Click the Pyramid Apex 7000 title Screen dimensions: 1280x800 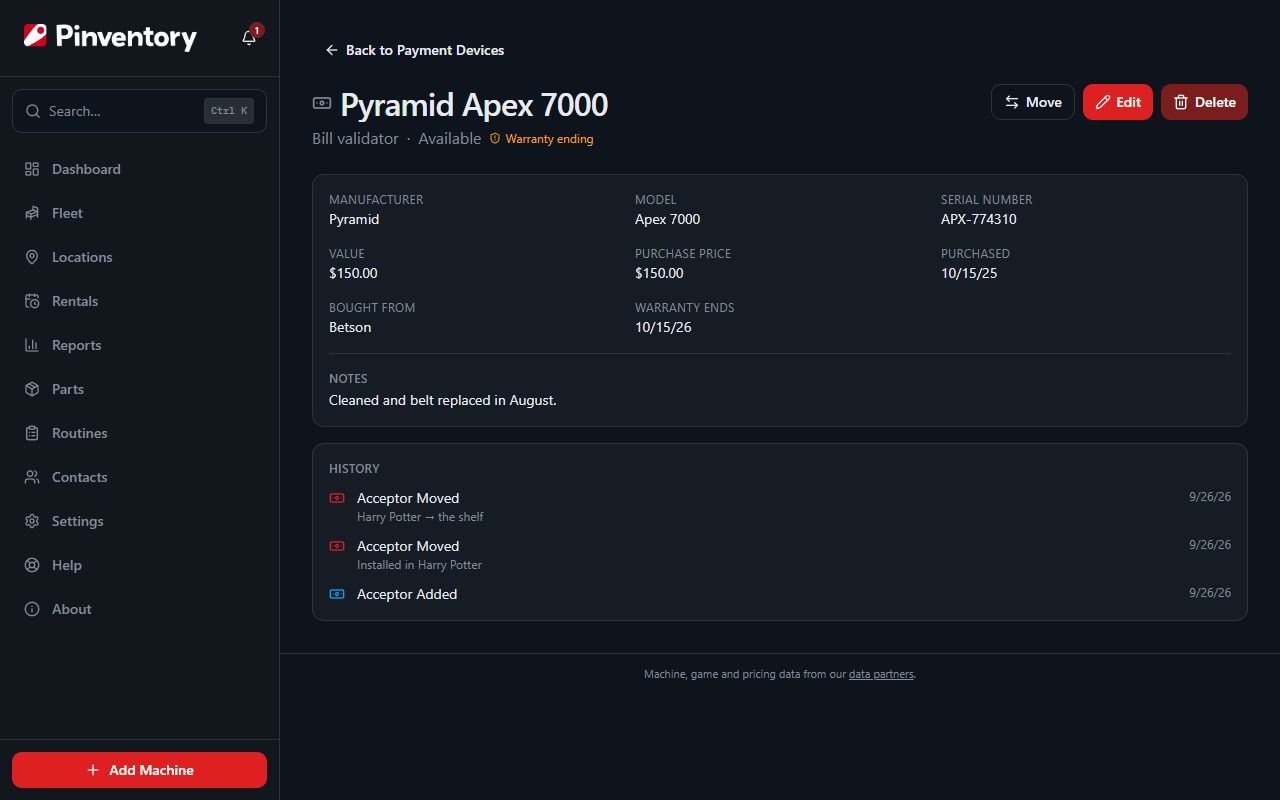click(x=474, y=105)
